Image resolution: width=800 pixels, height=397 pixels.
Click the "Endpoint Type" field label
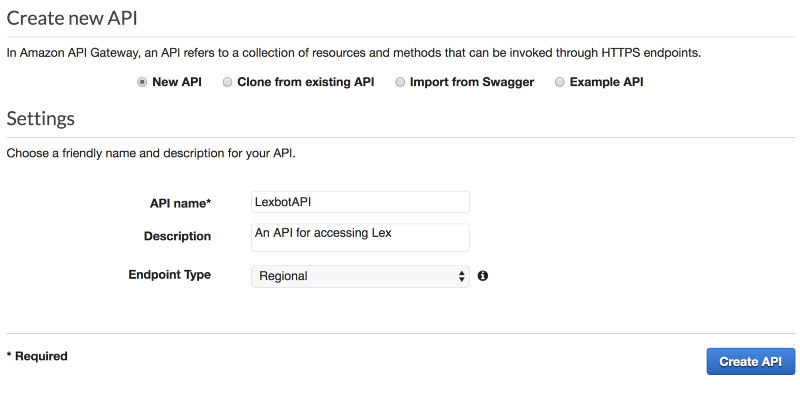(x=169, y=275)
